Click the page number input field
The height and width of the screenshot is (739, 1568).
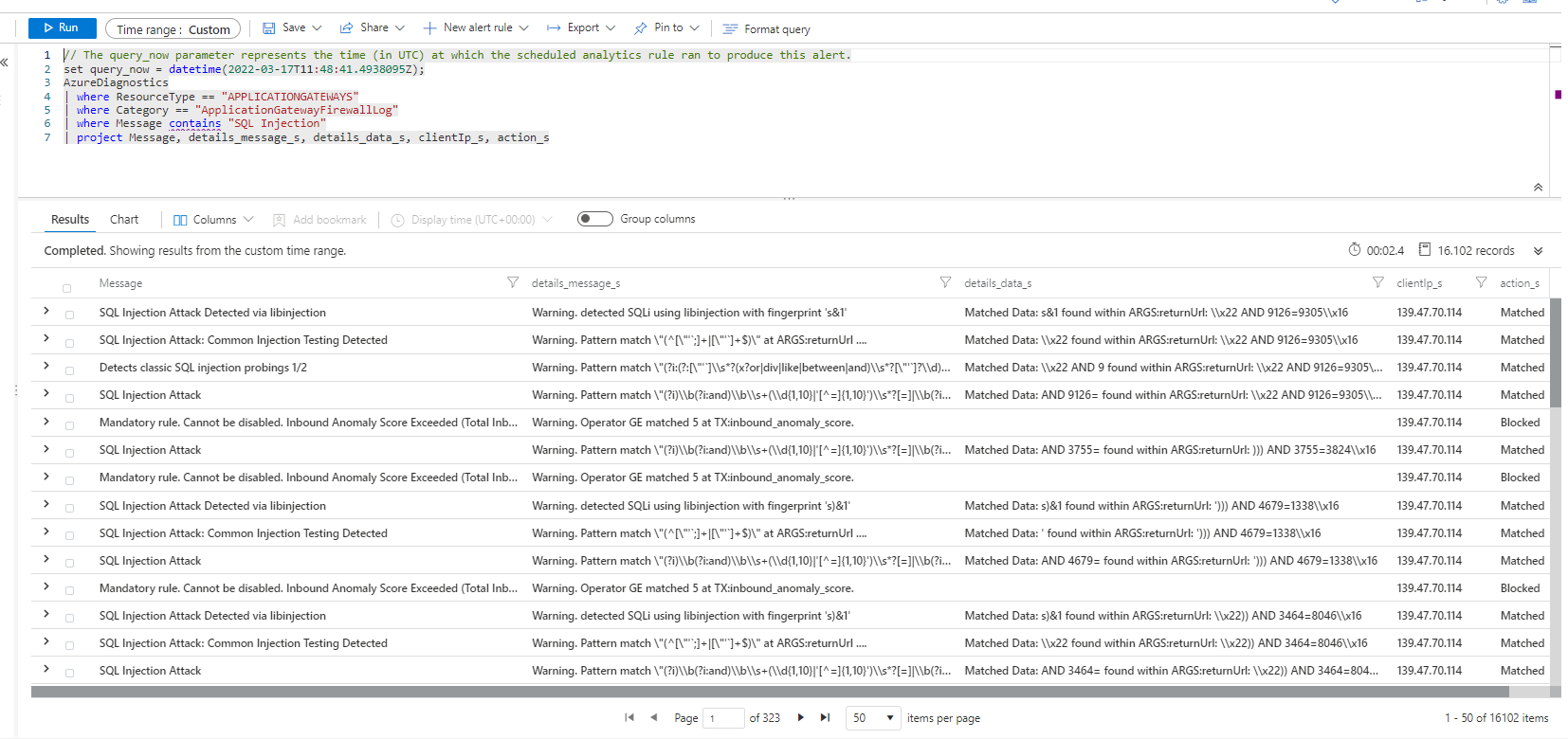[x=723, y=718]
